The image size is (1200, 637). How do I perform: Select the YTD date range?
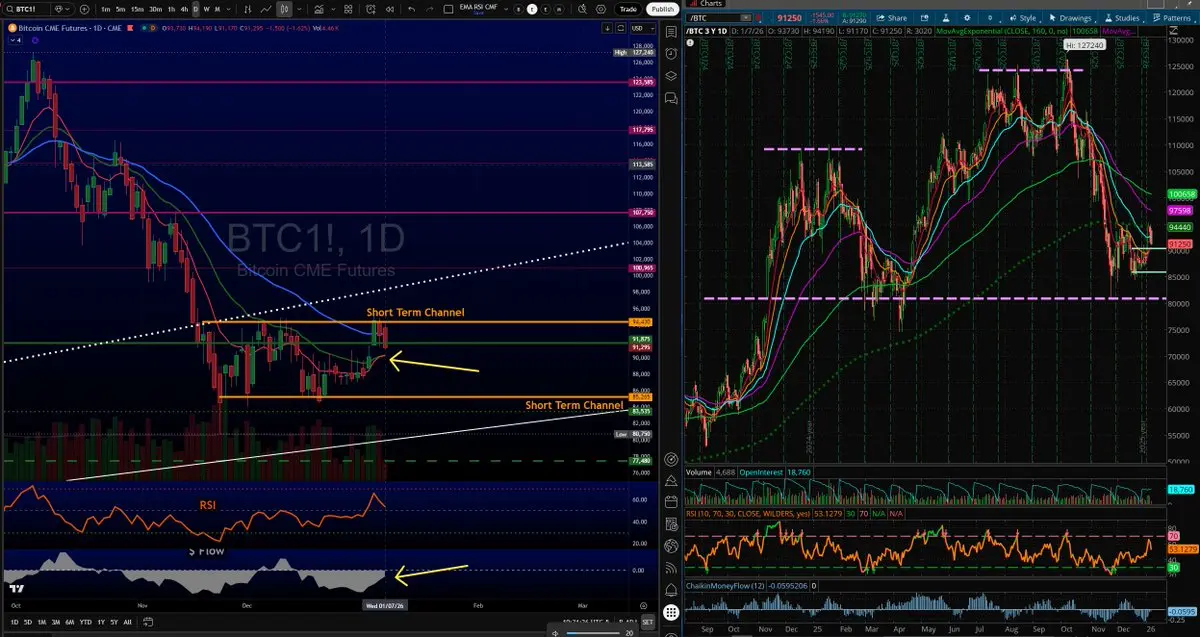[86, 622]
